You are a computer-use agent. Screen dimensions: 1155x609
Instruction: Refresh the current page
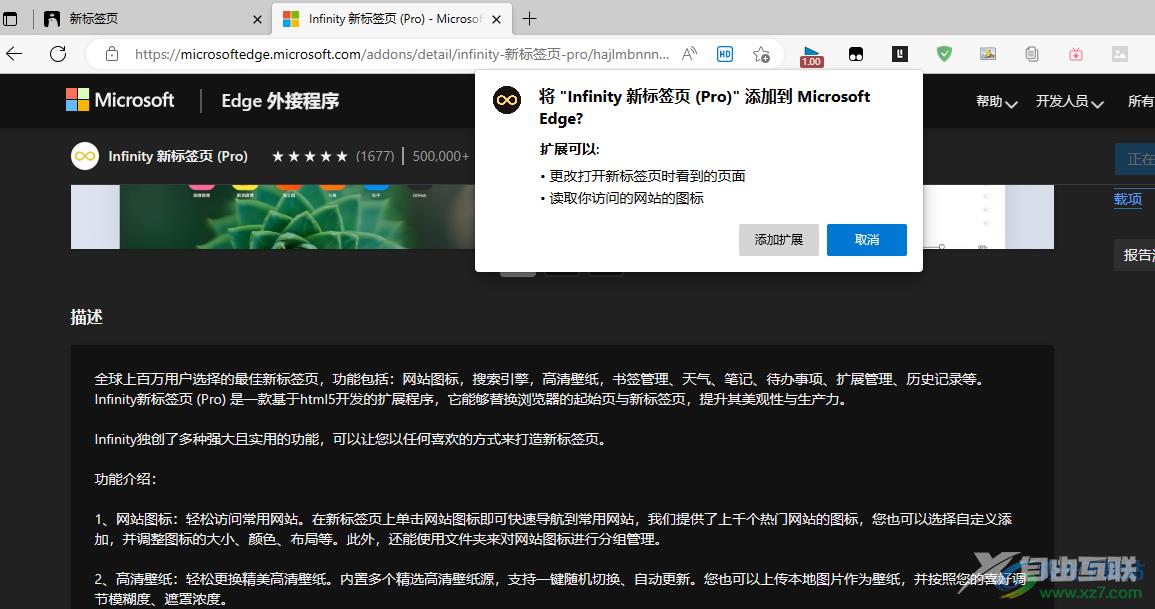58,54
